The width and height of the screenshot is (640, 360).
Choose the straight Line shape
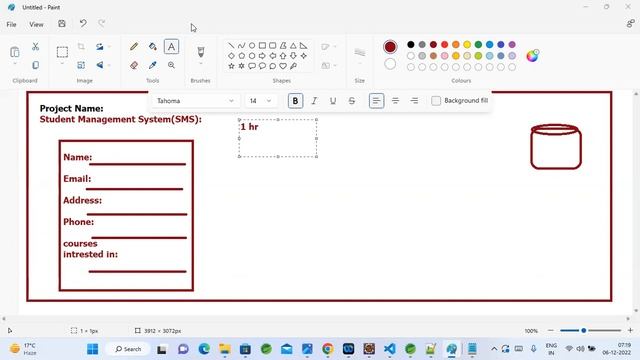tap(231, 45)
